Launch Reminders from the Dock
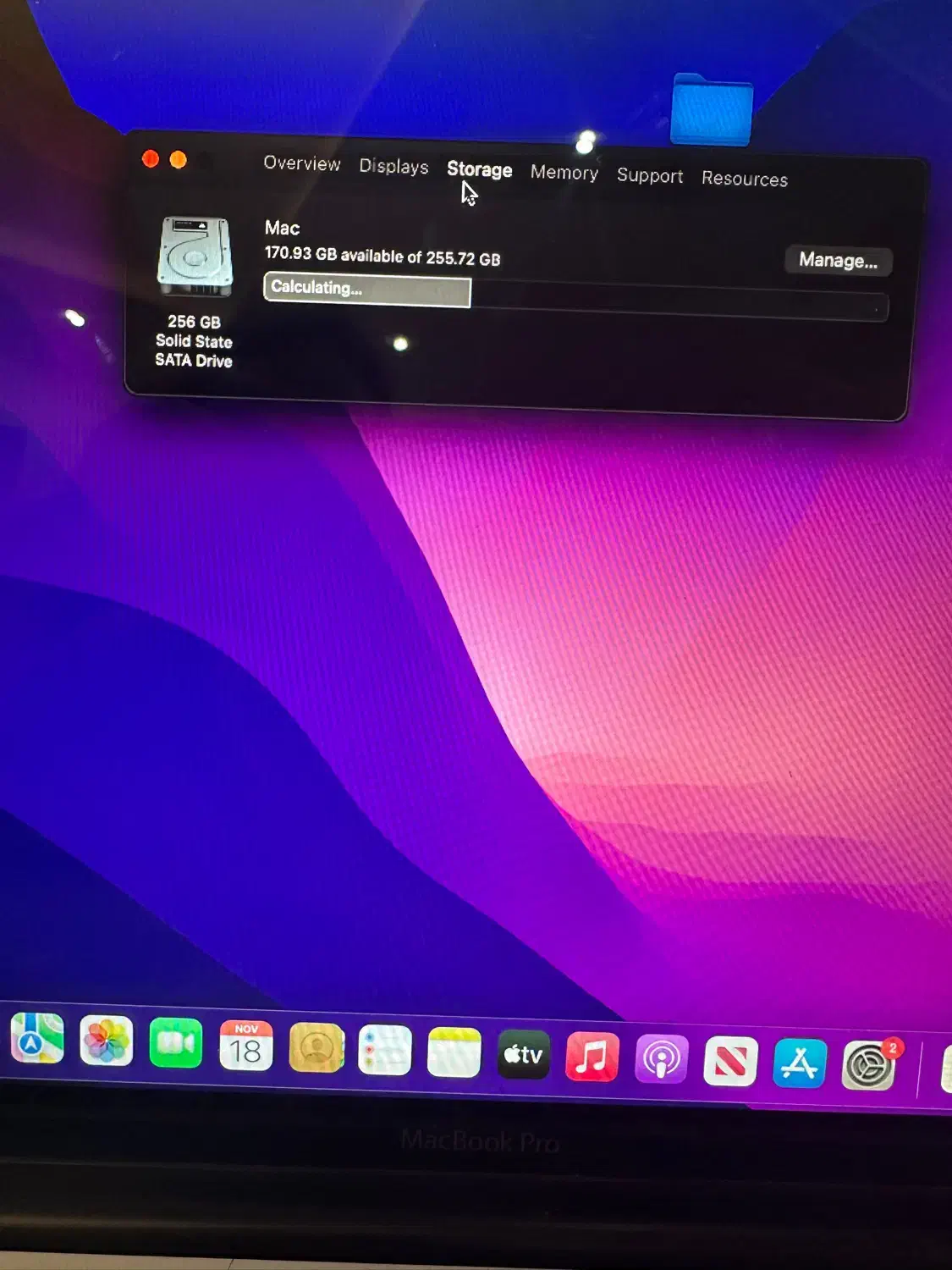Viewport: 952px width, 1270px height. 385,1051
